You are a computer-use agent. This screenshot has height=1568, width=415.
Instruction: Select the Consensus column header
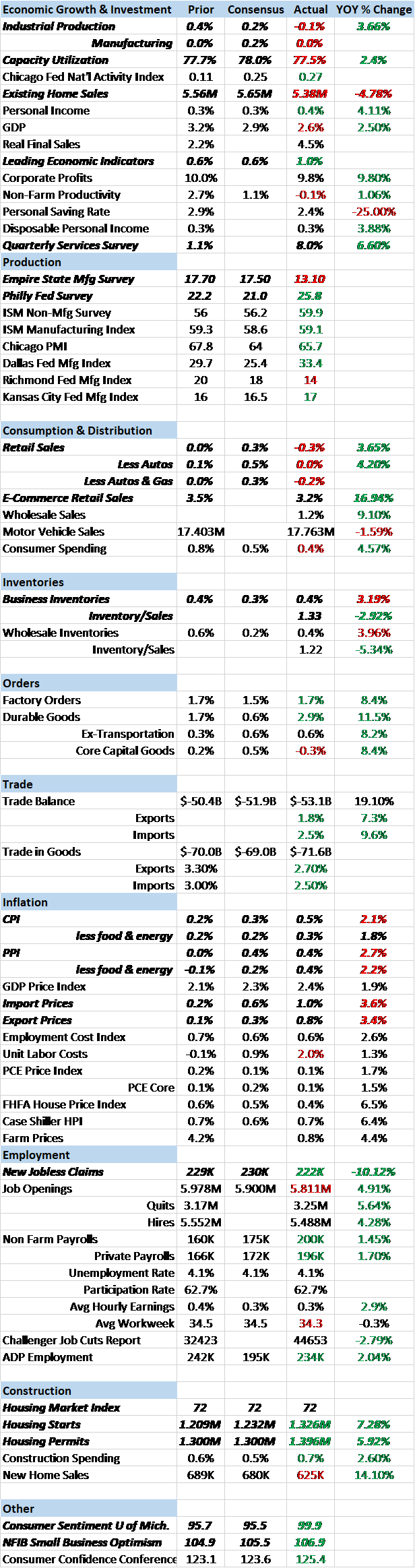pyautogui.click(x=255, y=9)
